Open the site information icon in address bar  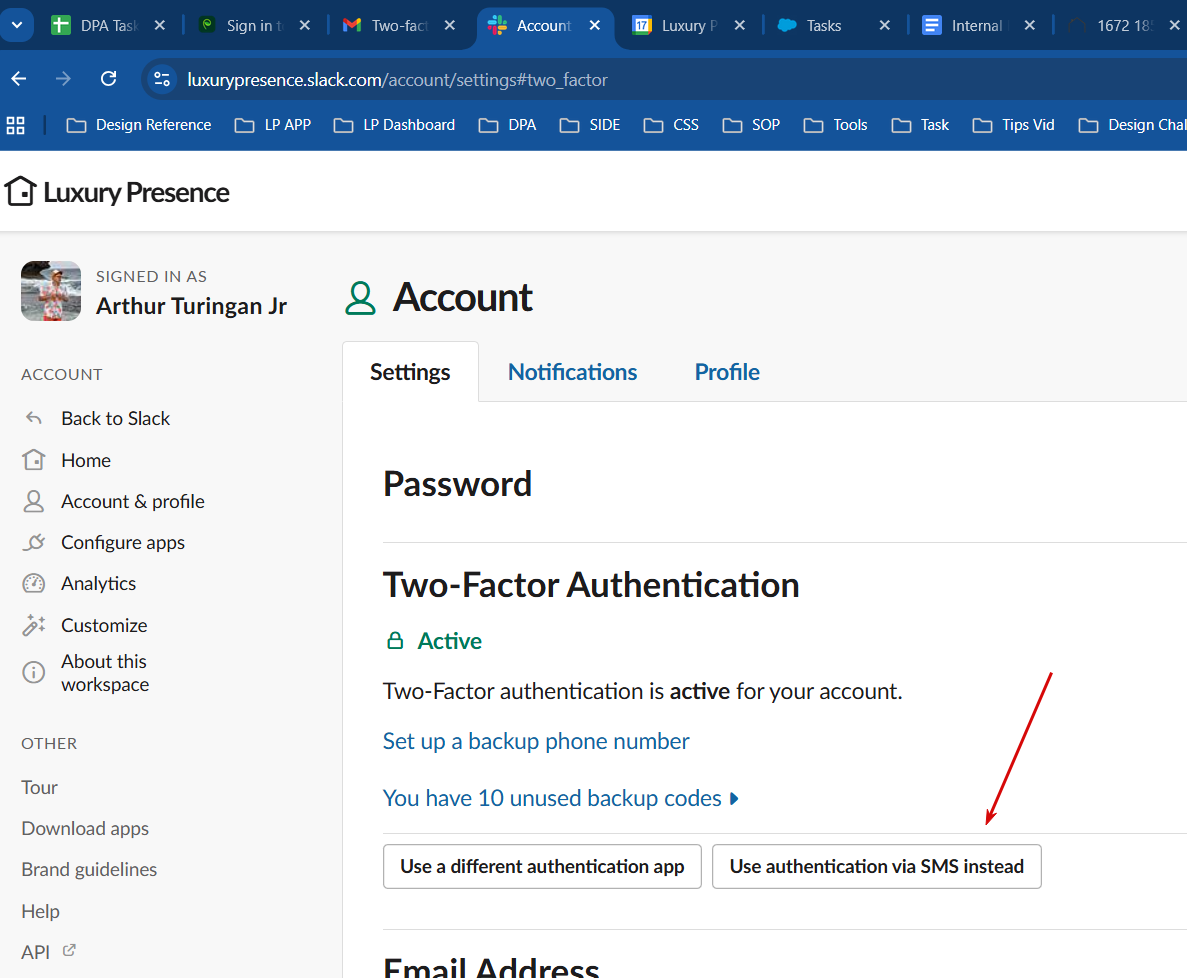(x=162, y=79)
